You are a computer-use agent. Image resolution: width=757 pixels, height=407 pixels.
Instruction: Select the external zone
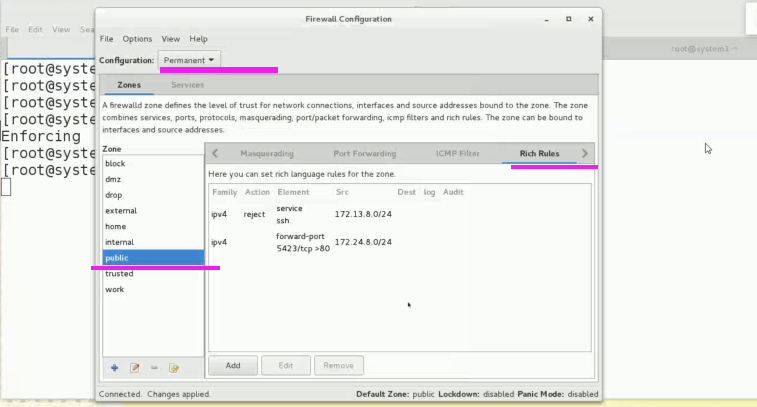pos(153,211)
